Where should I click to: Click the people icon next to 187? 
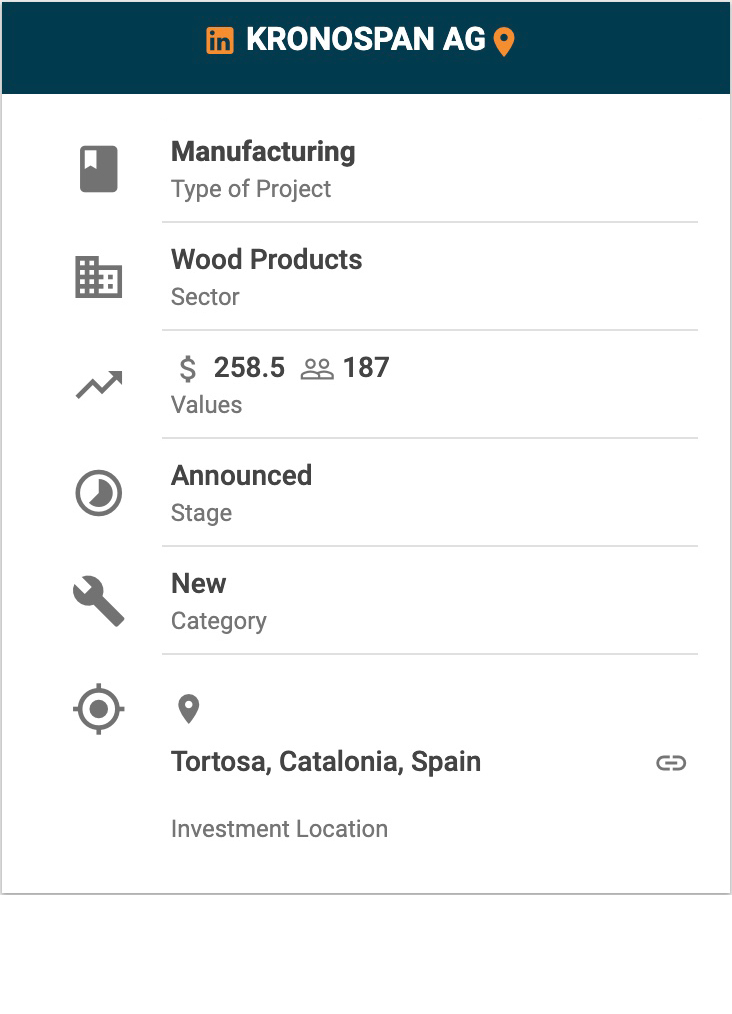(317, 369)
